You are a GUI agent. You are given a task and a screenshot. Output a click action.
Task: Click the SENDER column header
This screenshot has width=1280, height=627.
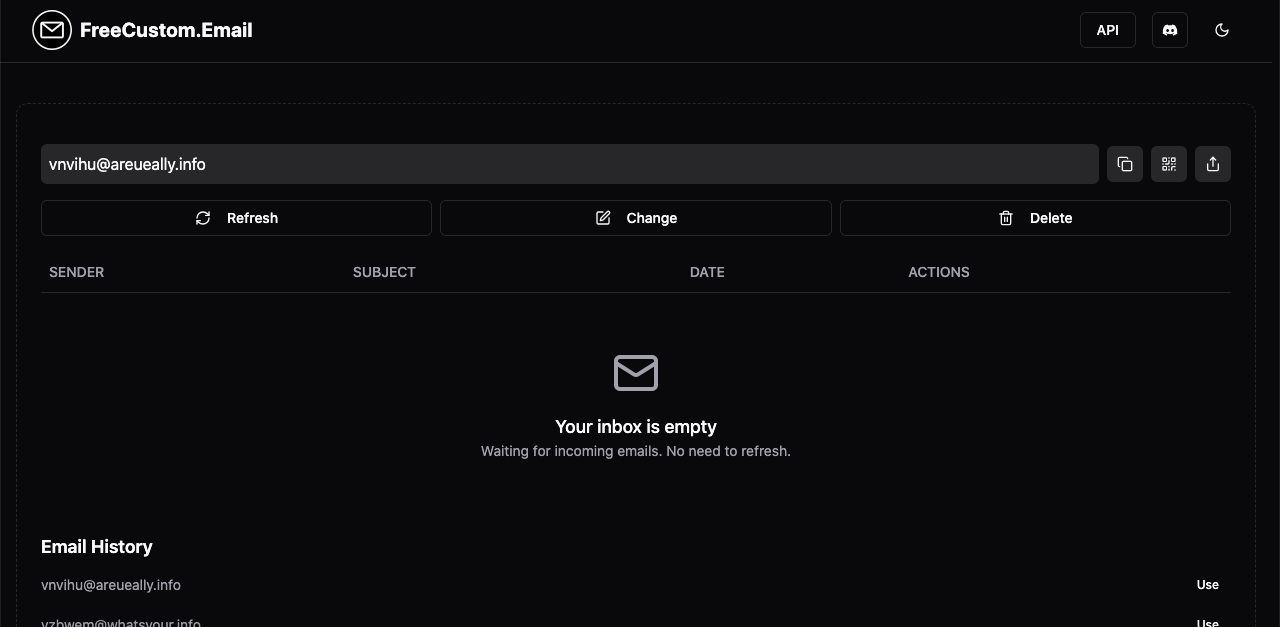[x=77, y=272]
